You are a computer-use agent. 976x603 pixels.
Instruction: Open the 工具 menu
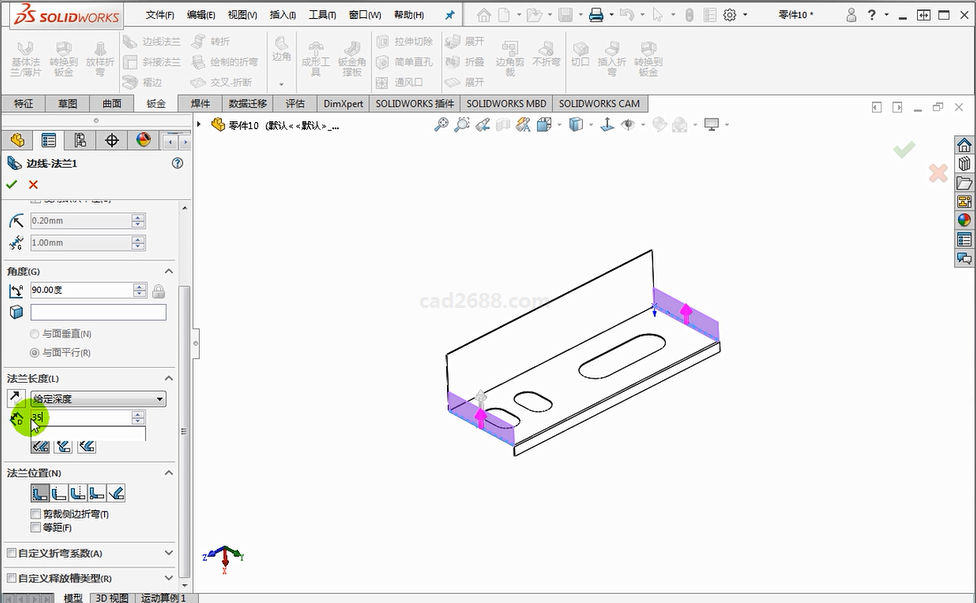tap(322, 15)
